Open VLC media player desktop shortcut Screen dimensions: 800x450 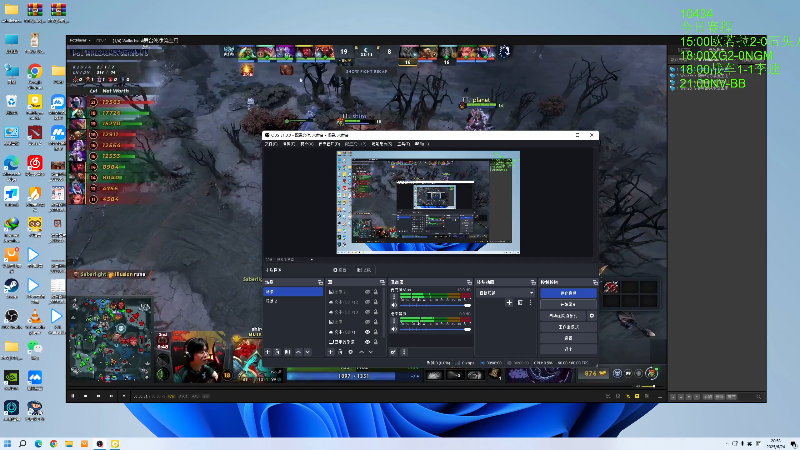pyautogui.click(x=35, y=319)
